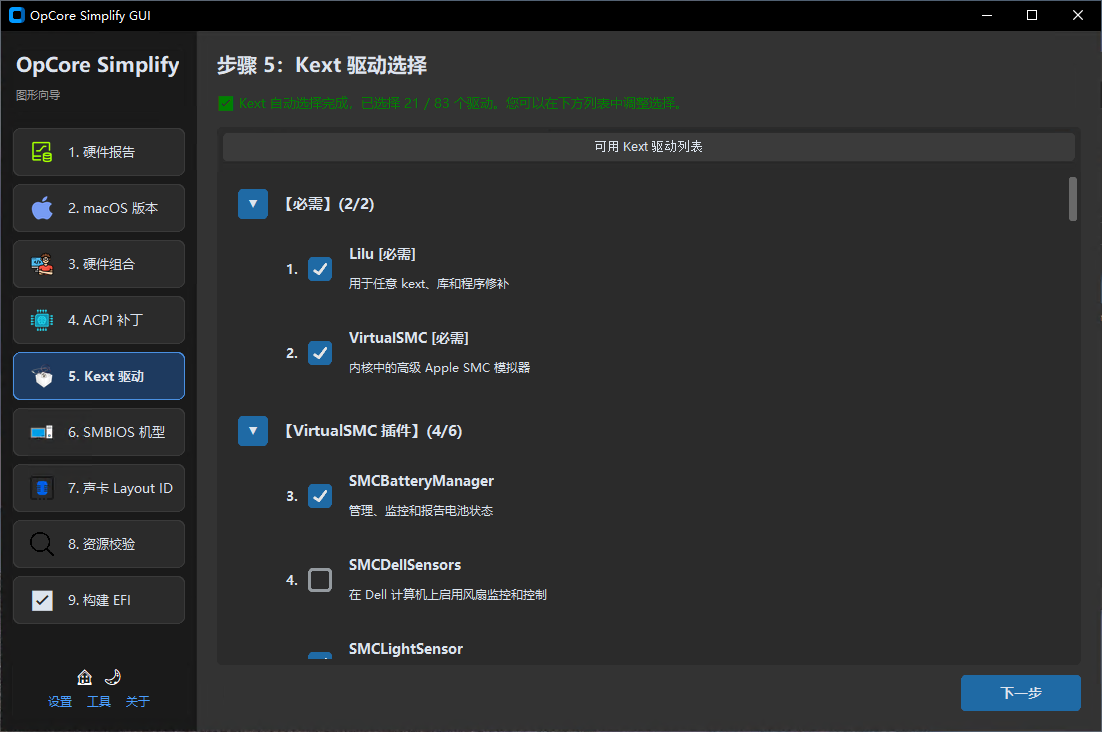Open step 6. SMBIOS 机型

point(99,432)
